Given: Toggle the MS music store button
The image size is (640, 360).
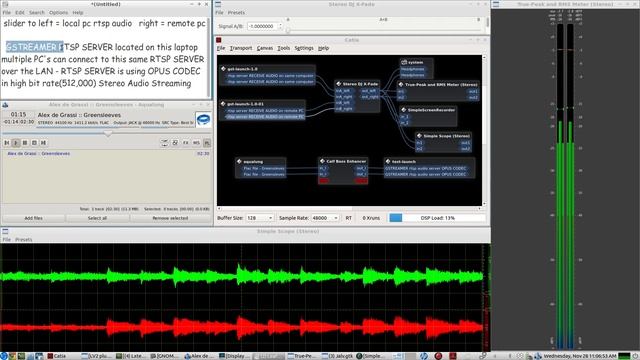Looking at the screenshot, I should (x=196, y=142).
